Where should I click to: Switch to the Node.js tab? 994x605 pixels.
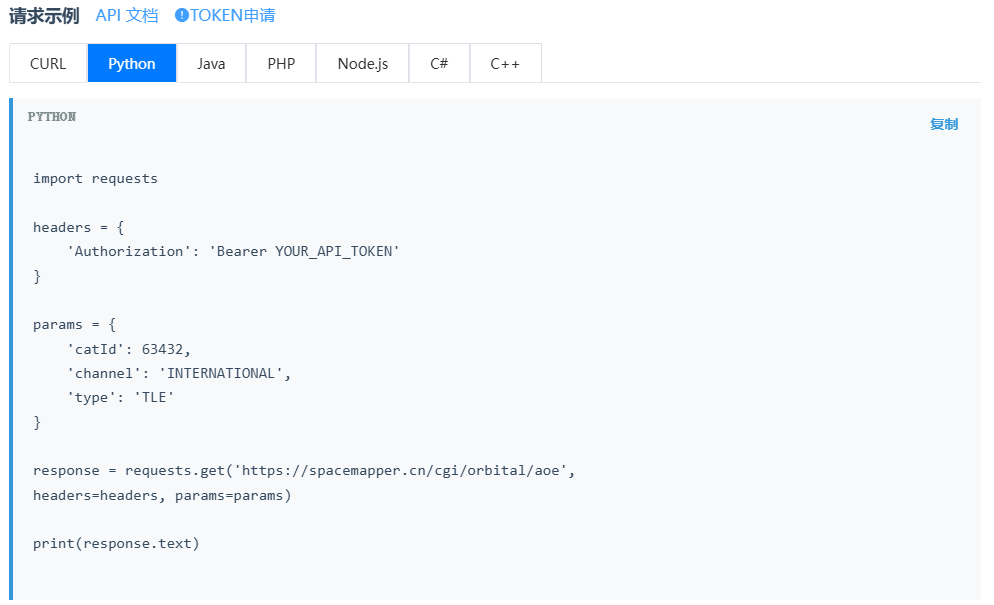[362, 63]
